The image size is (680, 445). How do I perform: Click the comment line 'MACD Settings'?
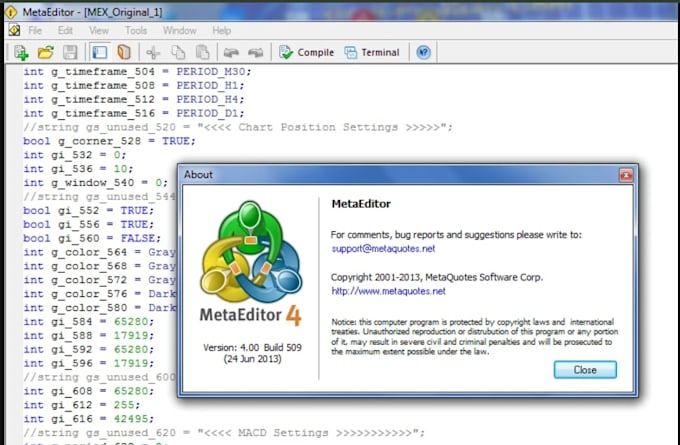point(224,432)
